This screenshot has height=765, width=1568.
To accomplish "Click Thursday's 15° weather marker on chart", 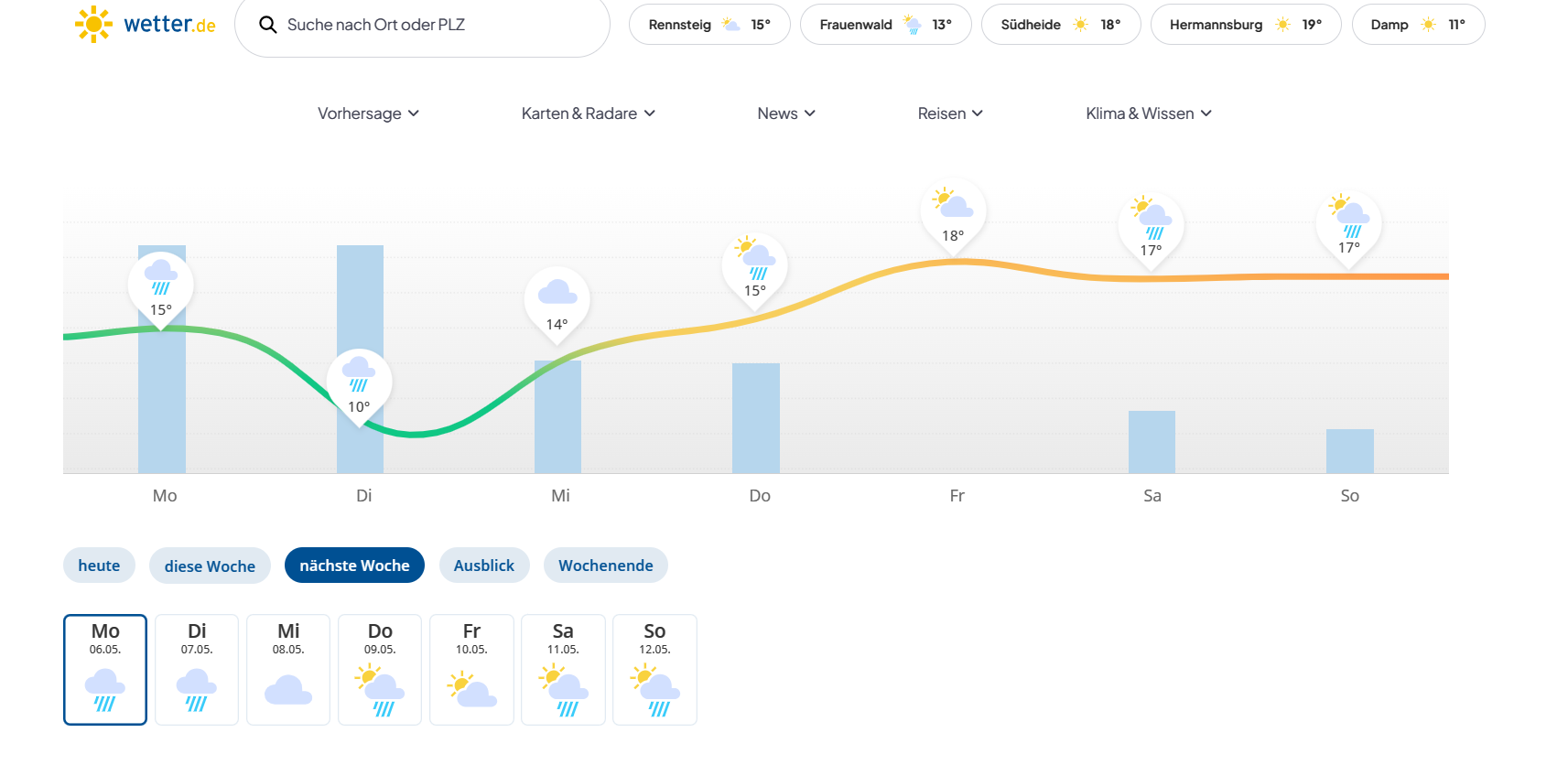I will coord(754,270).
